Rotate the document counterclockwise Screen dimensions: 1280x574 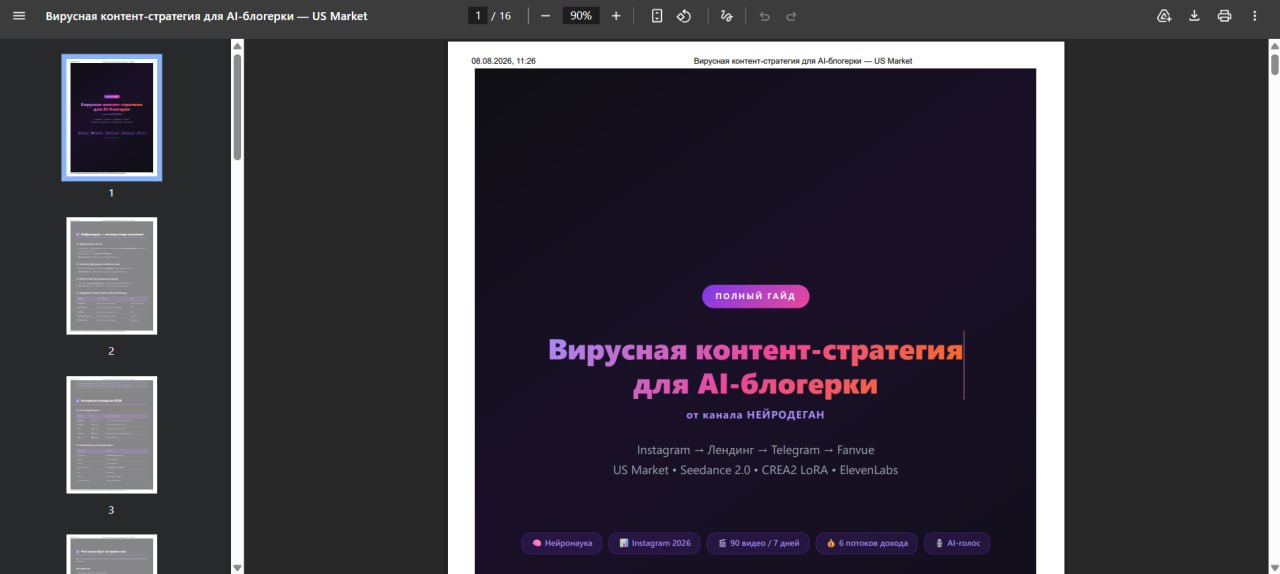tap(684, 16)
